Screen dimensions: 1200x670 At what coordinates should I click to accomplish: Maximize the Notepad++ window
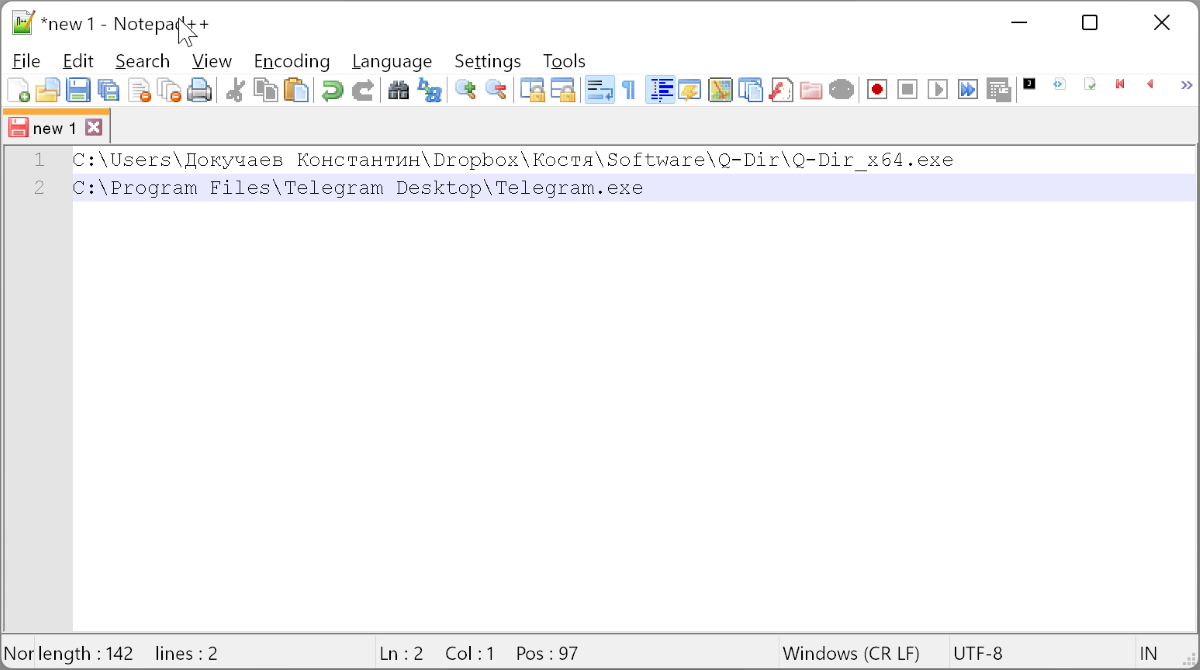(1090, 23)
